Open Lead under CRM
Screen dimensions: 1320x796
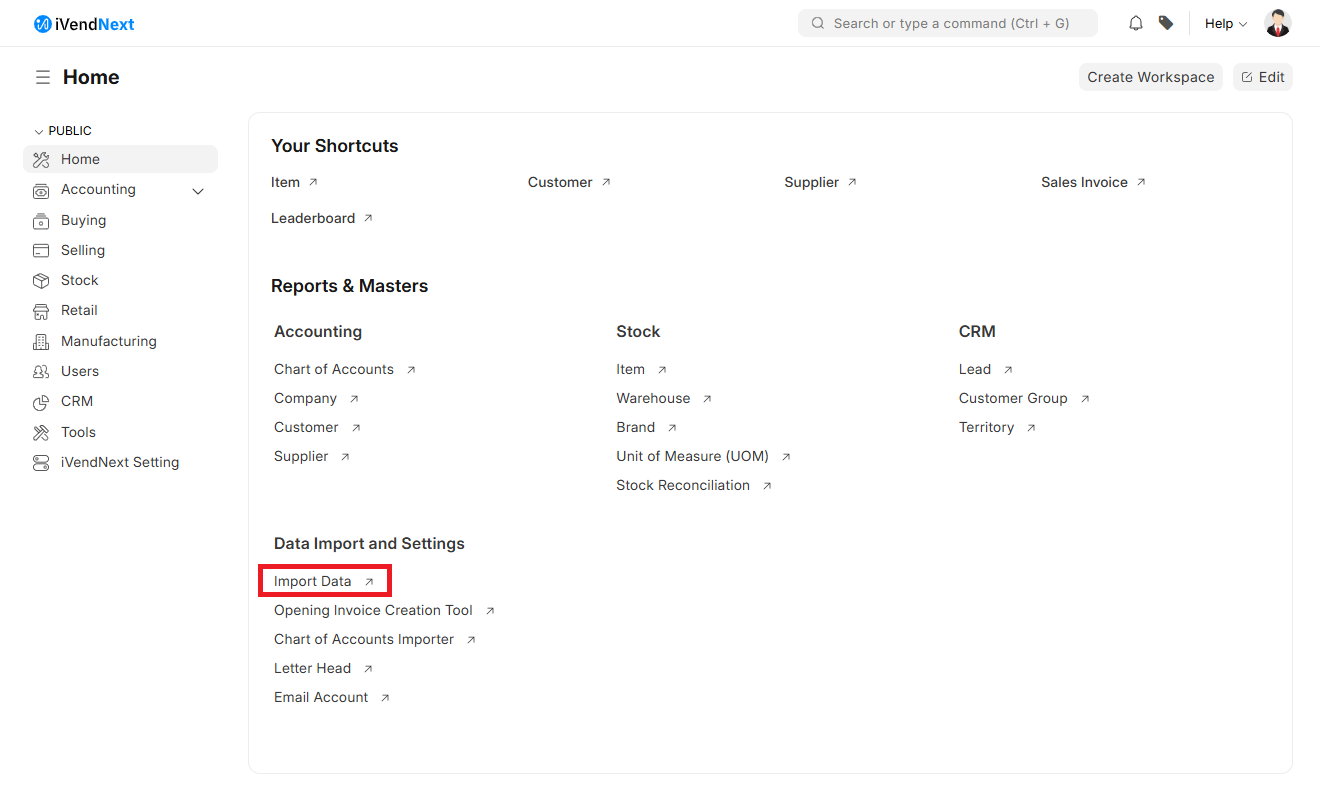(x=975, y=369)
